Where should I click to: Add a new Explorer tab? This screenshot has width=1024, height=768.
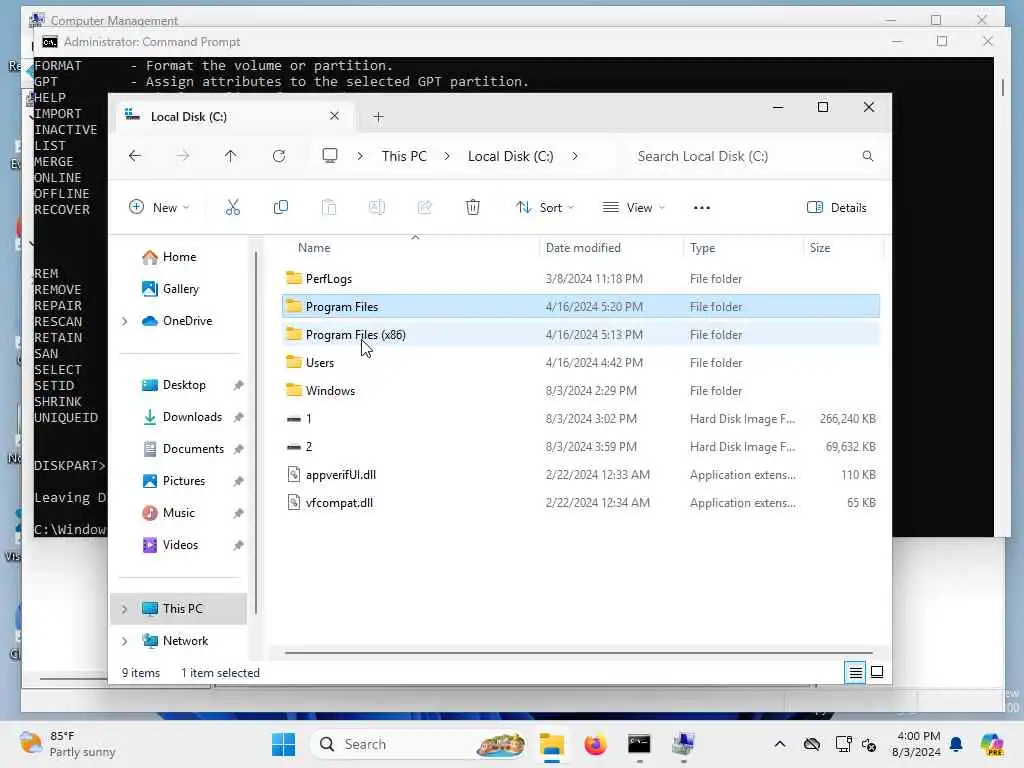pos(378,117)
